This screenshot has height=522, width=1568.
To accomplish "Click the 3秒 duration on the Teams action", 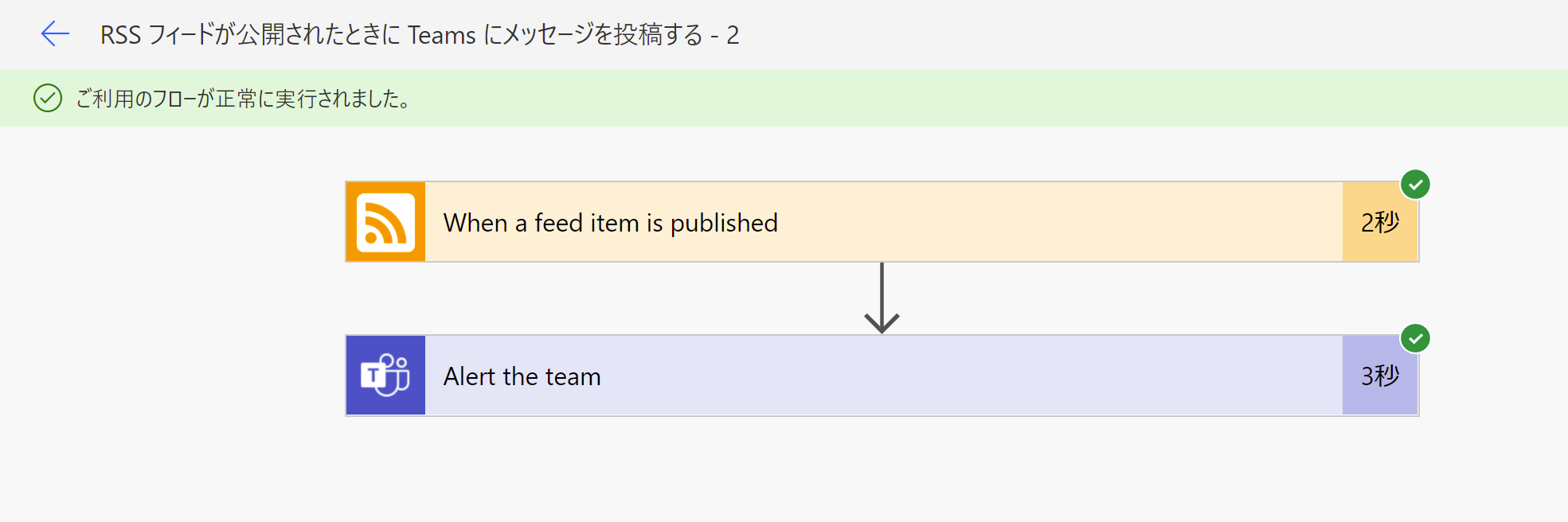I will click(1379, 376).
